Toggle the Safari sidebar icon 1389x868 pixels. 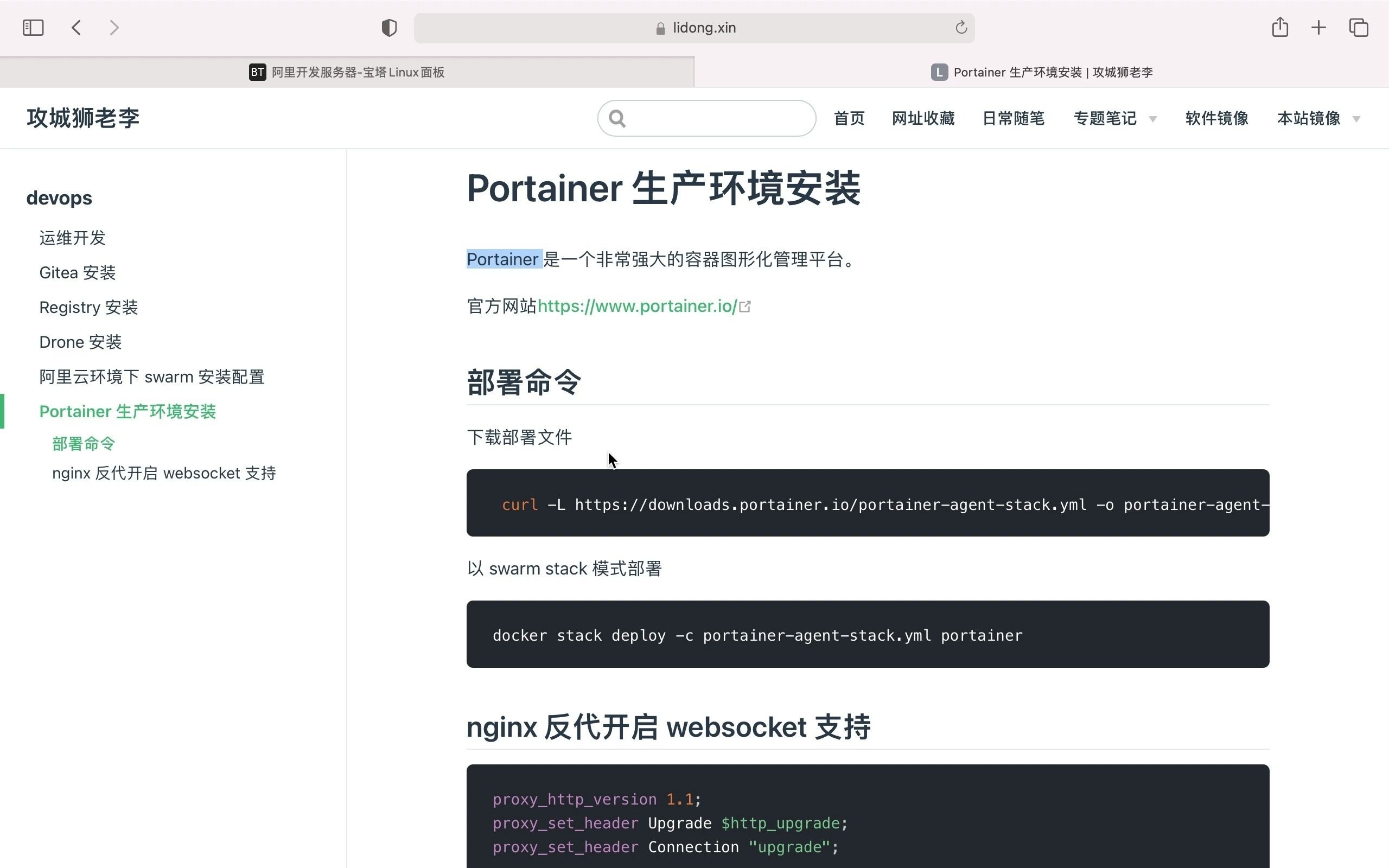click(33, 27)
